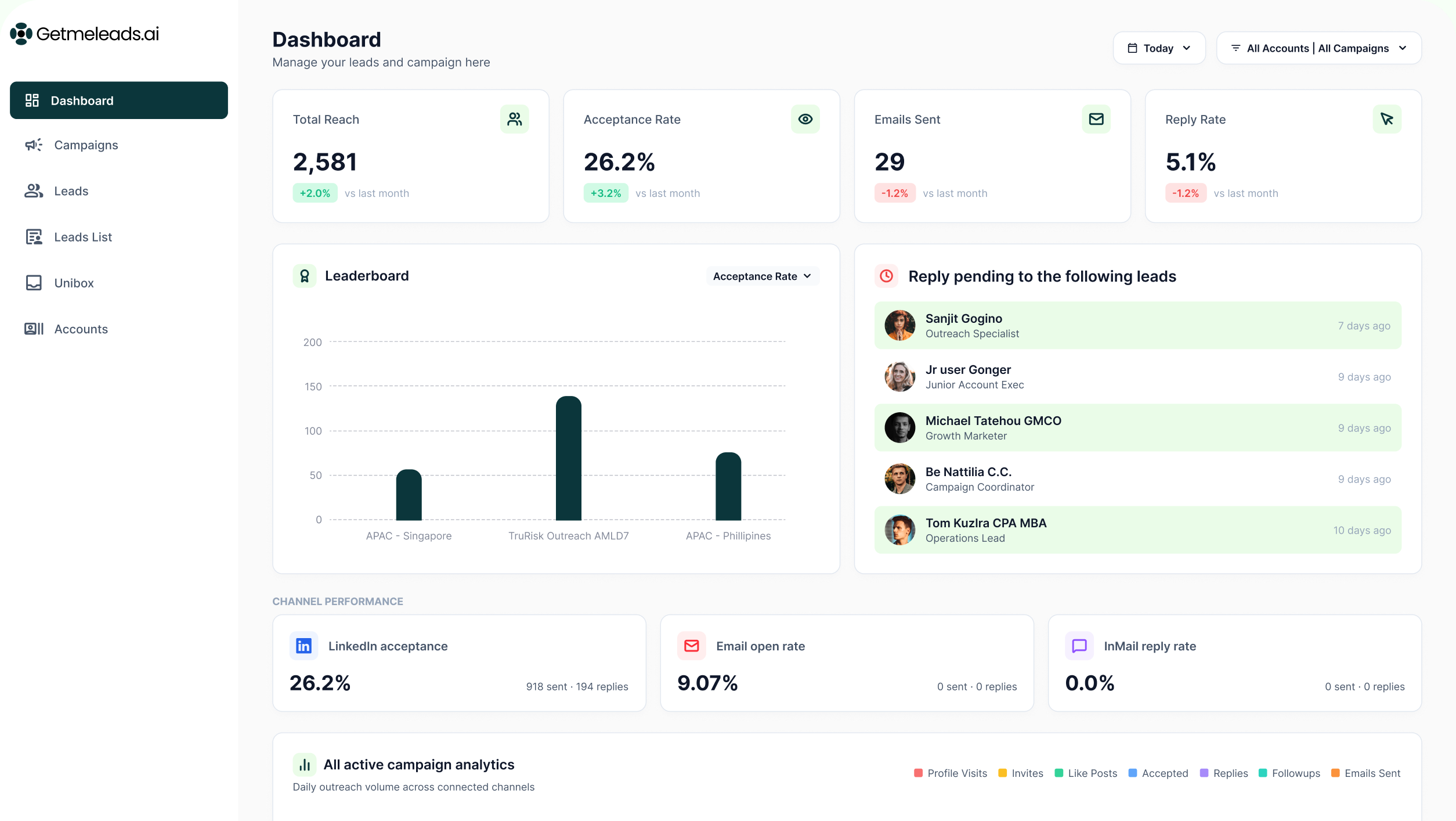The height and width of the screenshot is (821, 1456).
Task: Click the red clock icon for pending replies
Action: pyautogui.click(x=886, y=276)
